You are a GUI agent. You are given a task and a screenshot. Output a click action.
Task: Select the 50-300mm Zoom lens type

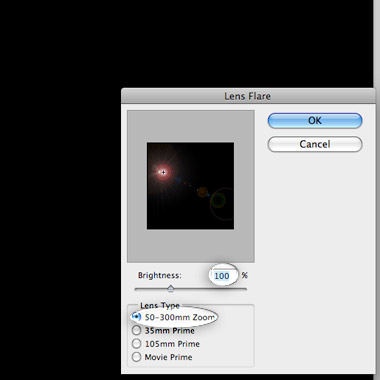click(136, 317)
